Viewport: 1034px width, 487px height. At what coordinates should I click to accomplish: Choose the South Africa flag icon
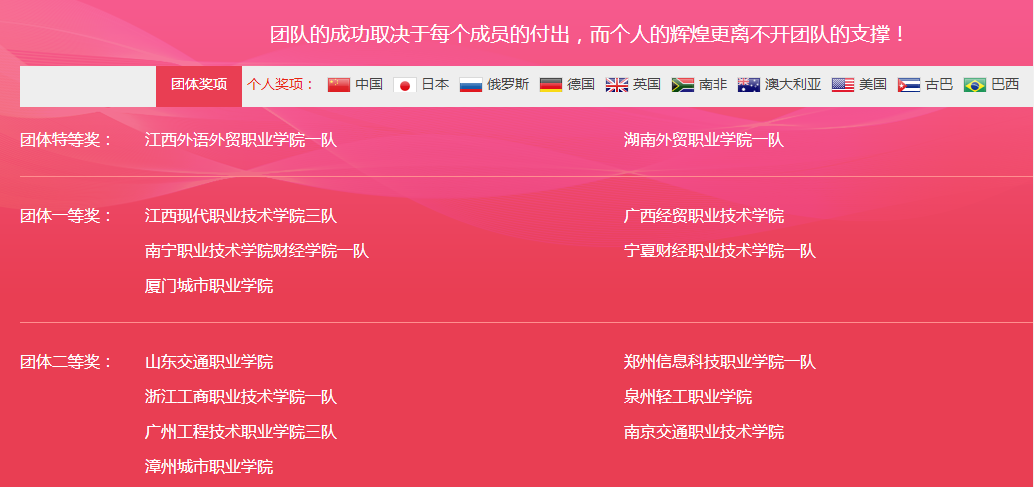tap(683, 85)
